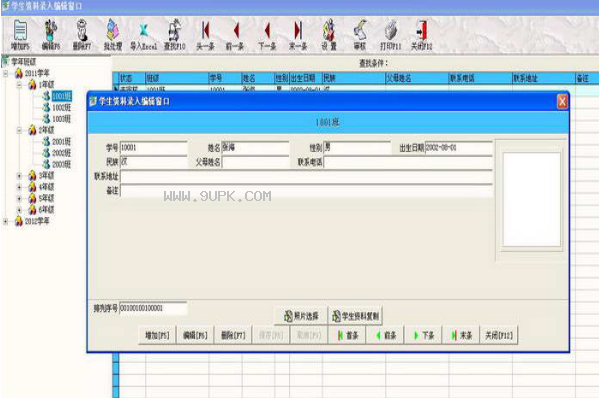Screen dimensions: 599x398
Task: Collapse the 2年级 tree node
Action: (19, 130)
